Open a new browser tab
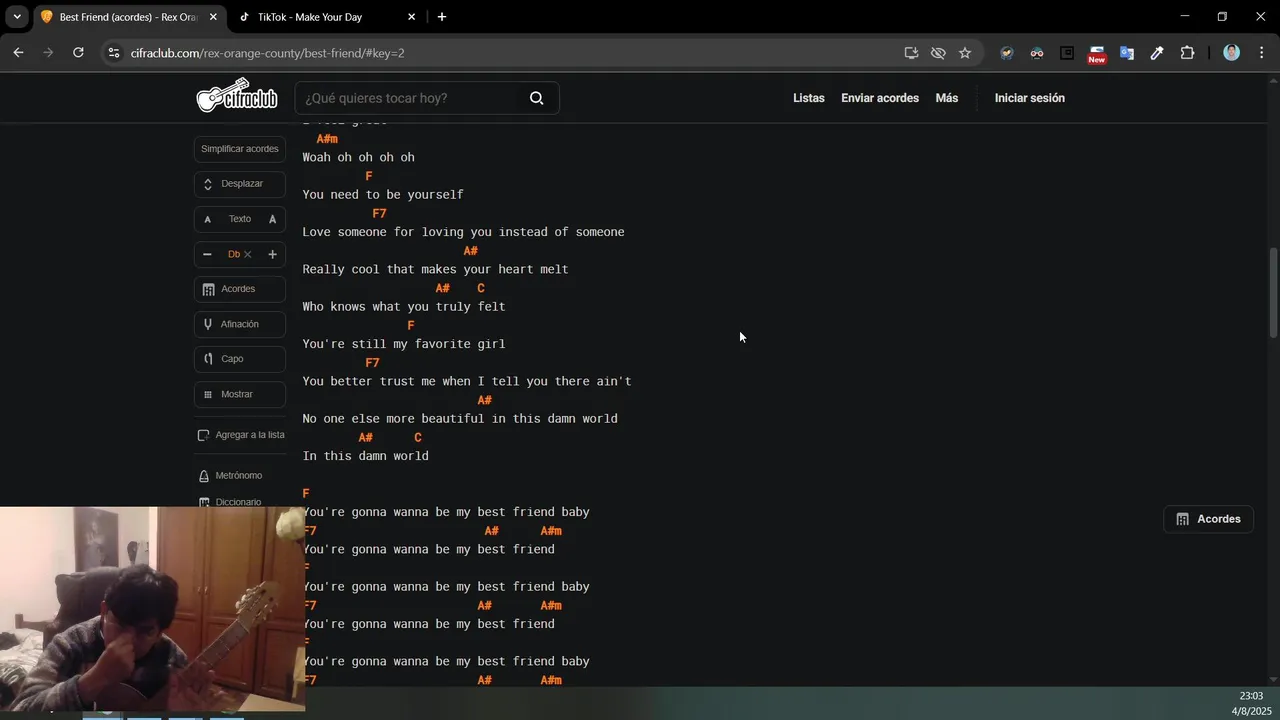Screen dimensions: 1280x720 [442, 17]
